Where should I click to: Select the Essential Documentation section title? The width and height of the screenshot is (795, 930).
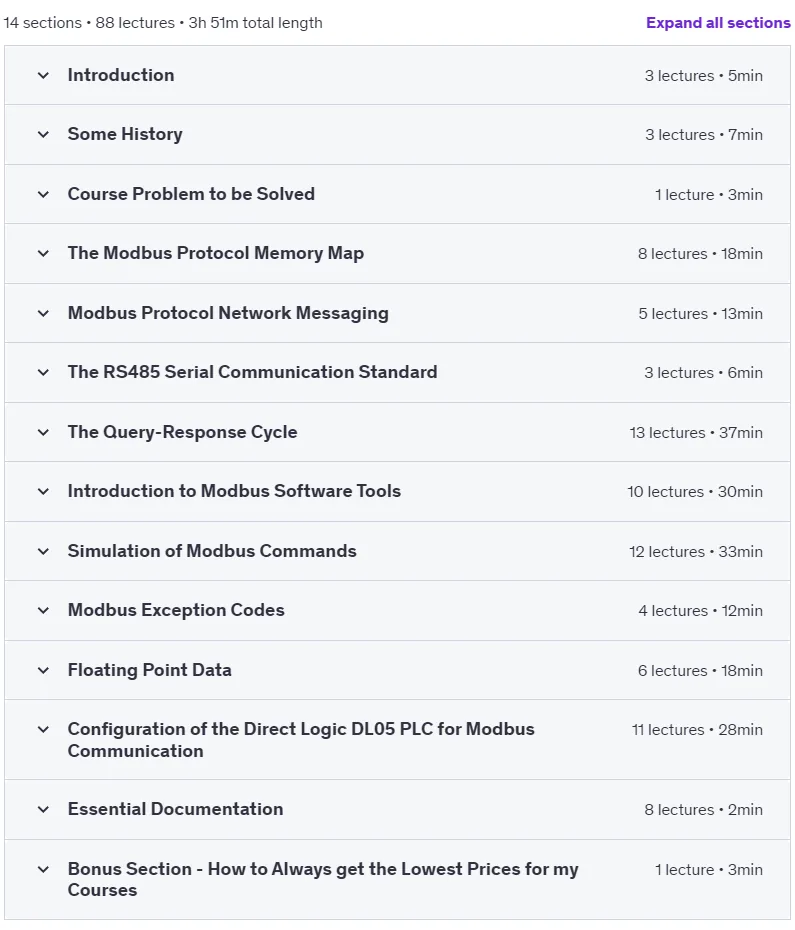pos(175,809)
